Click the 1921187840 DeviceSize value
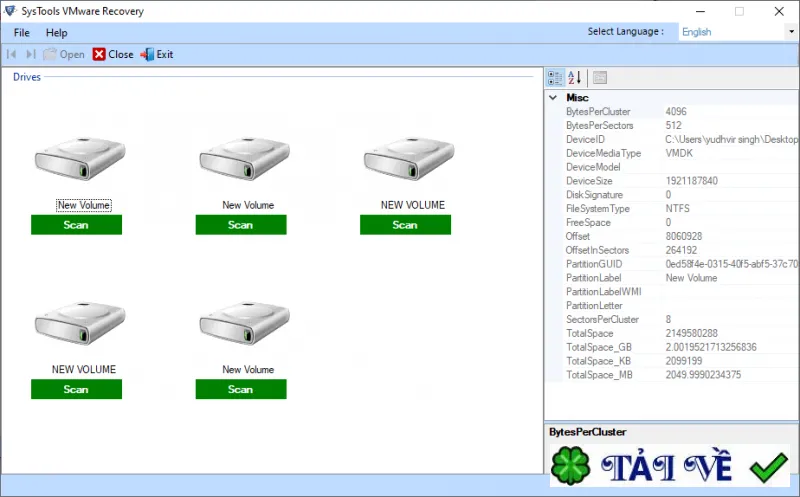 [x=691, y=181]
